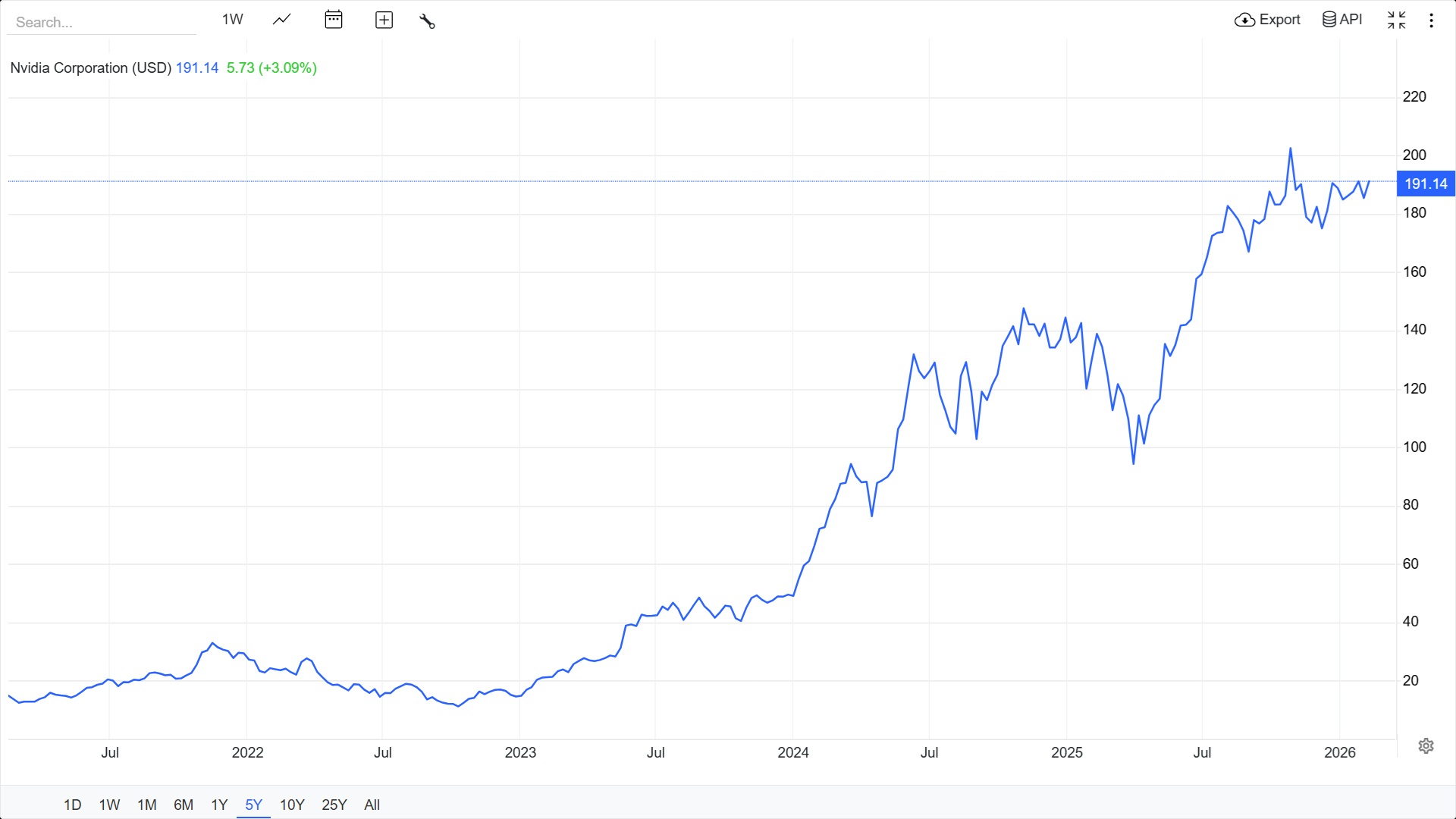Open the line chart type selector
Image resolution: width=1456 pixels, height=819 pixels.
pos(281,20)
